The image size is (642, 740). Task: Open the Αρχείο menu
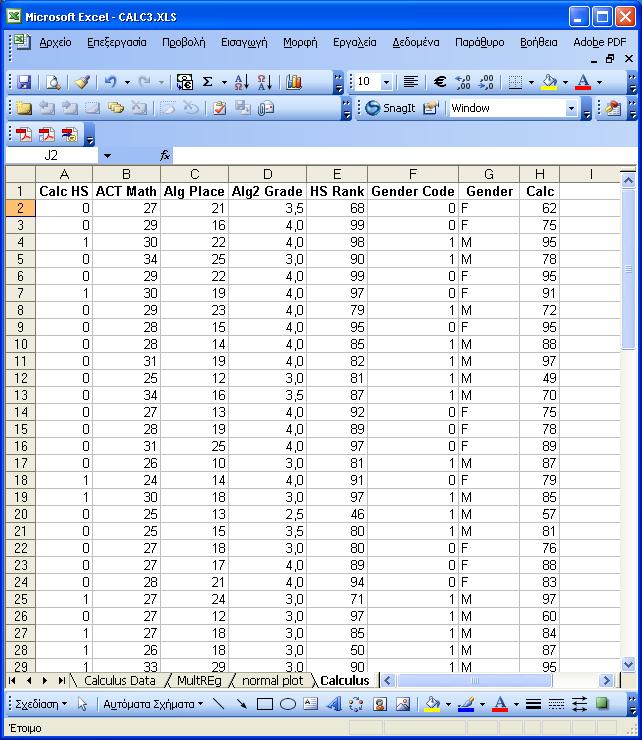tap(55, 42)
